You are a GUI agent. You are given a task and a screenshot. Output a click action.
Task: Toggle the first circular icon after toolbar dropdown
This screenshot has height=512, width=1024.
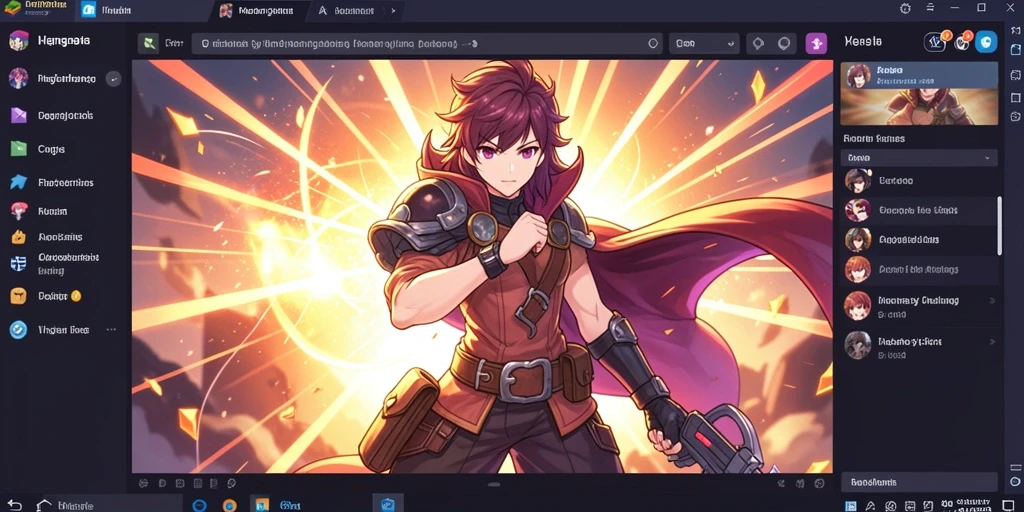click(758, 44)
